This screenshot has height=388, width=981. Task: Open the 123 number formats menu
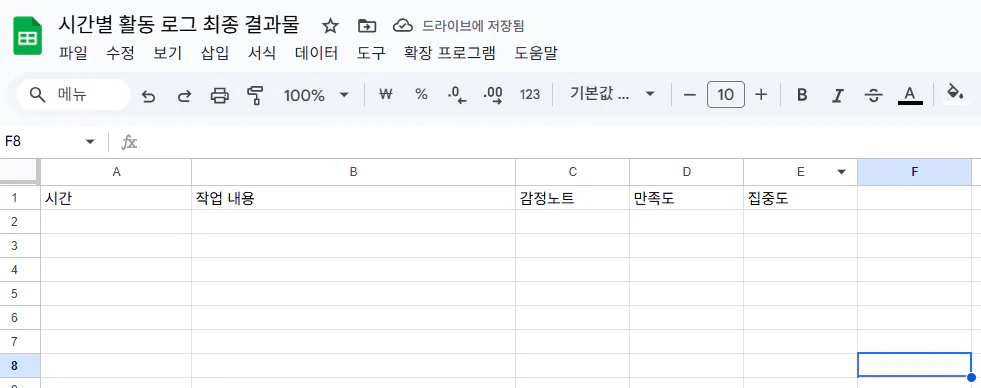[529, 94]
